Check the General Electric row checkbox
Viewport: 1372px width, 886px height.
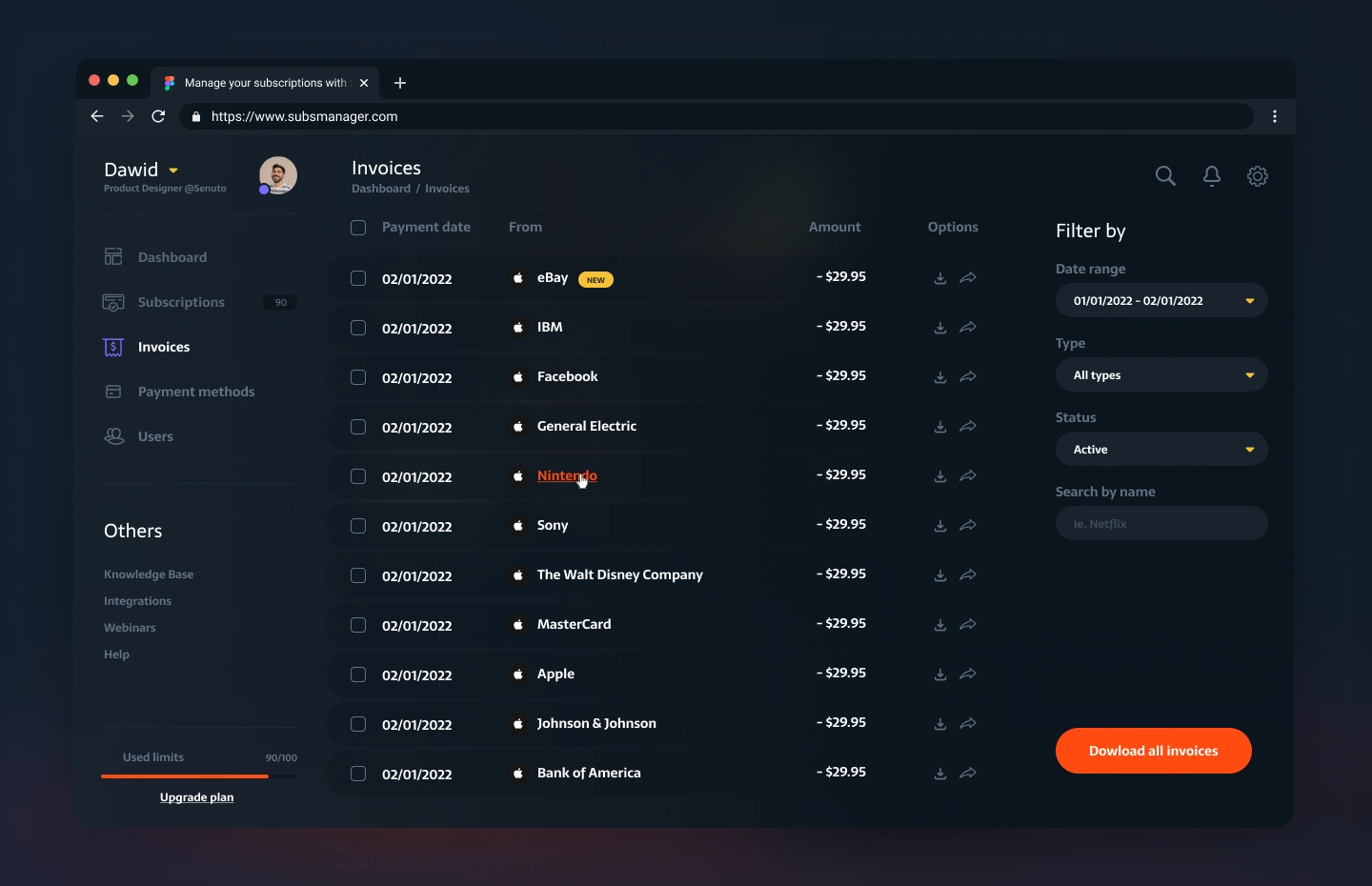358,427
